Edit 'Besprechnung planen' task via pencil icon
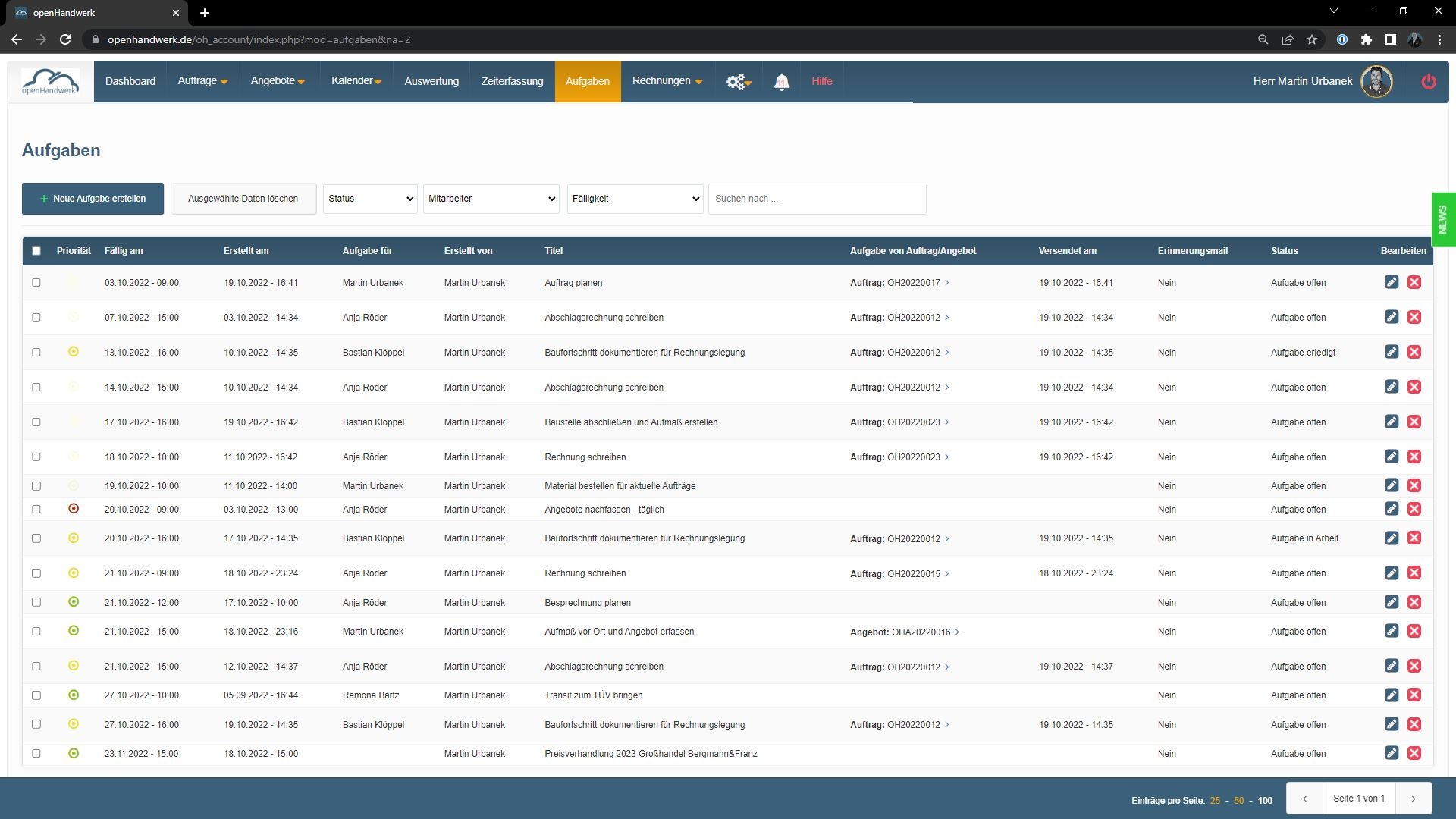This screenshot has height=819, width=1456. [1391, 602]
